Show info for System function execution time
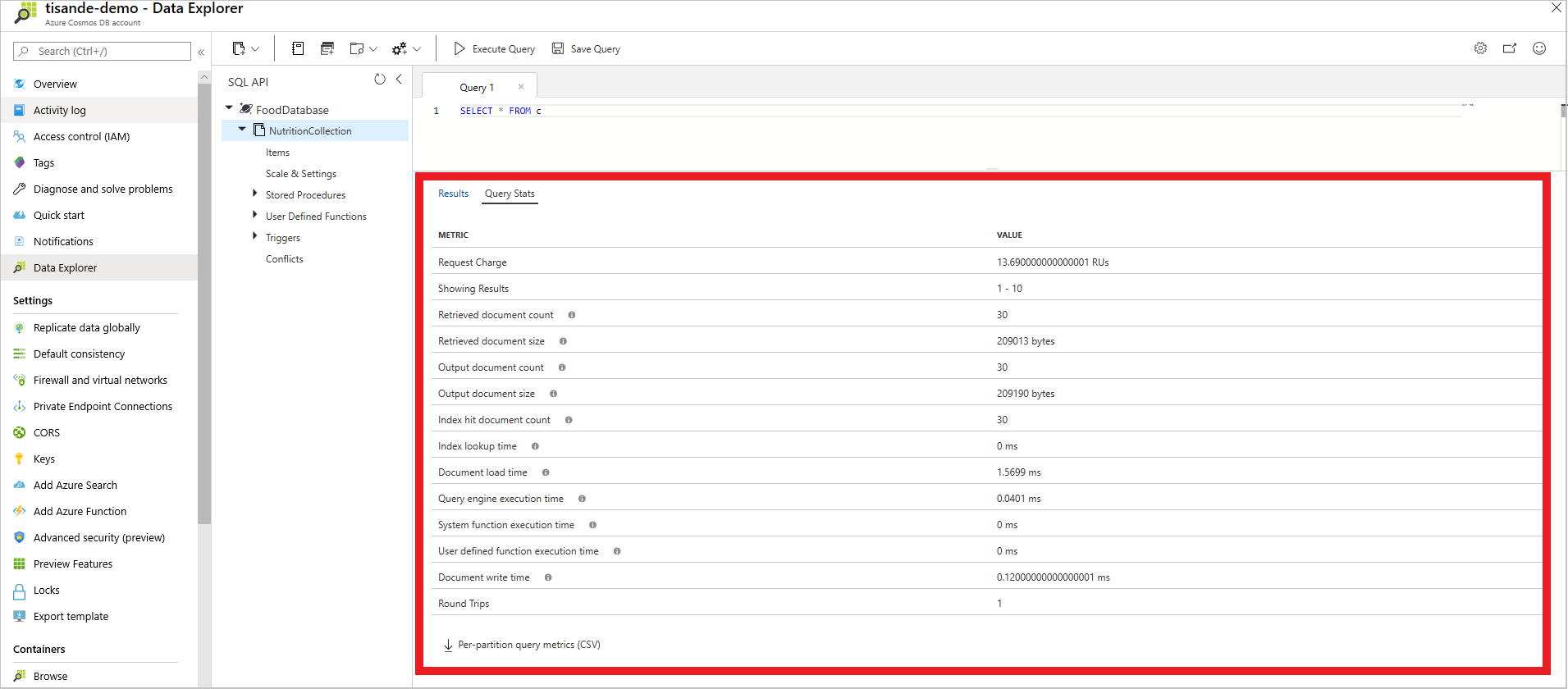This screenshot has width=1568, height=689. [x=592, y=525]
